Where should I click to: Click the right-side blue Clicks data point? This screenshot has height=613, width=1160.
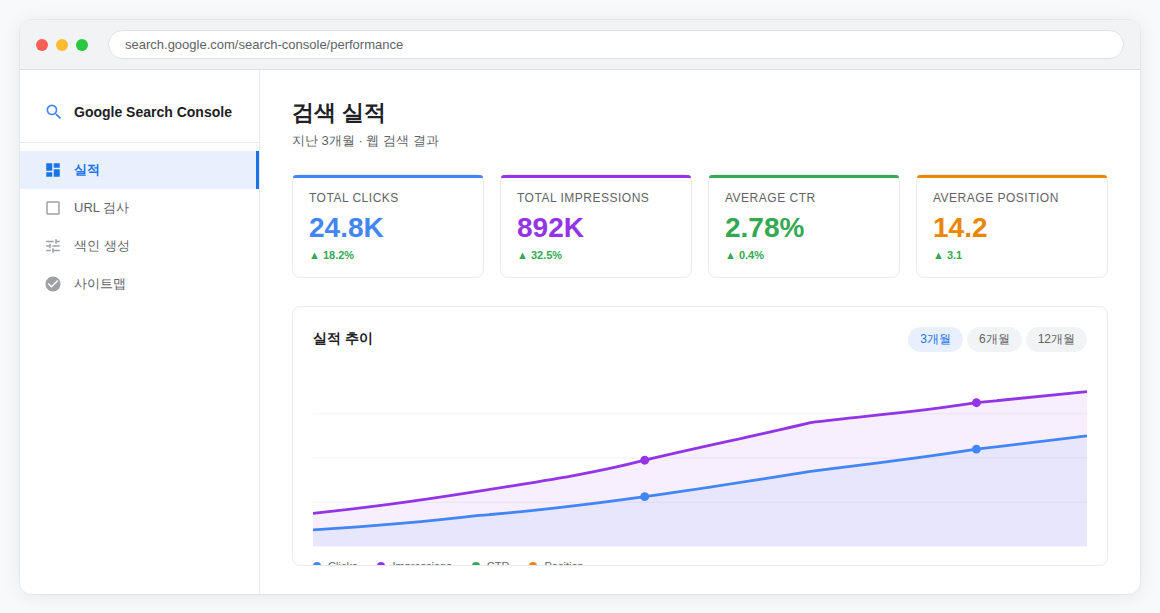tap(977, 450)
